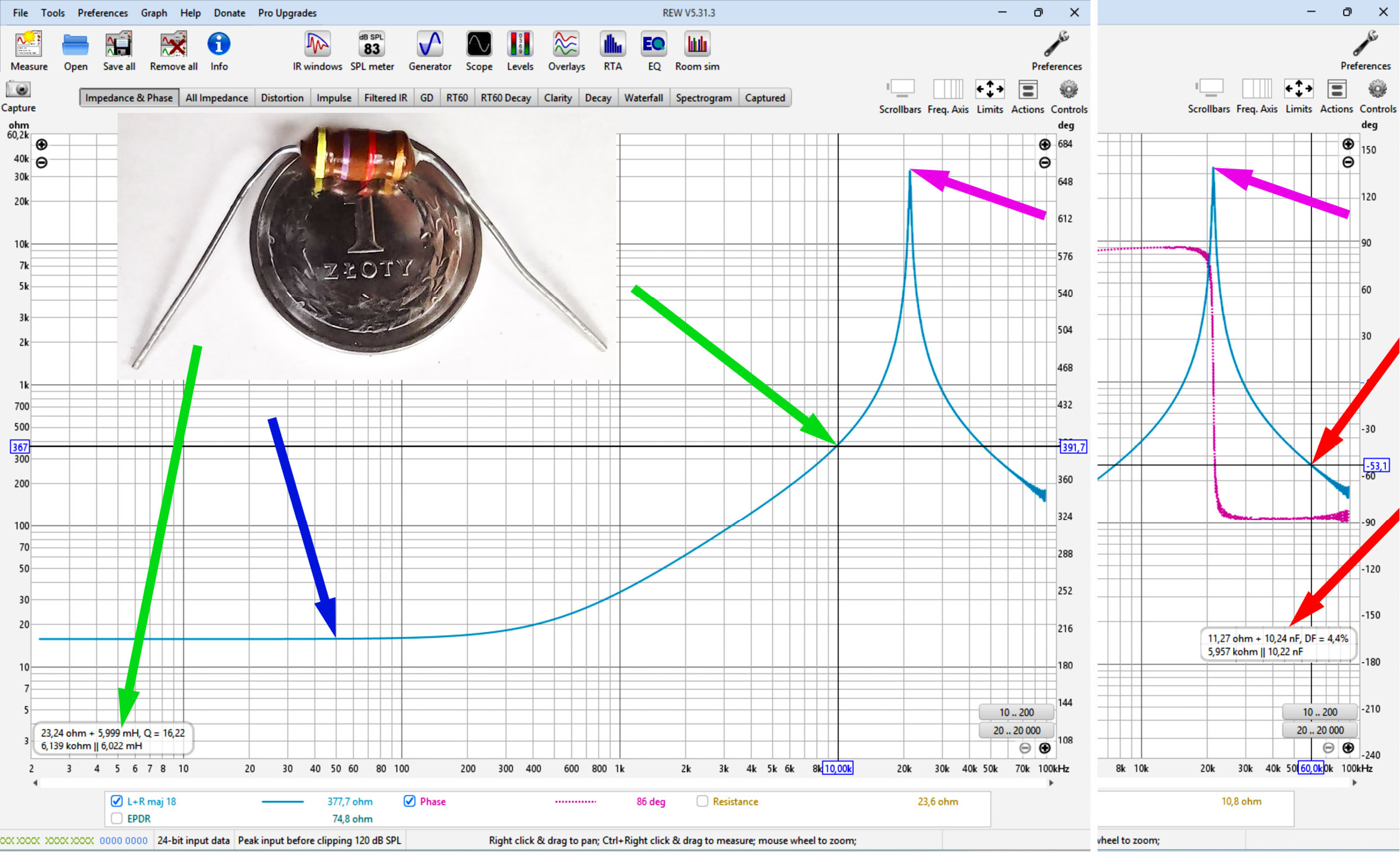The height and width of the screenshot is (852, 1400).
Task: Open the Graph menu
Action: [x=154, y=12]
